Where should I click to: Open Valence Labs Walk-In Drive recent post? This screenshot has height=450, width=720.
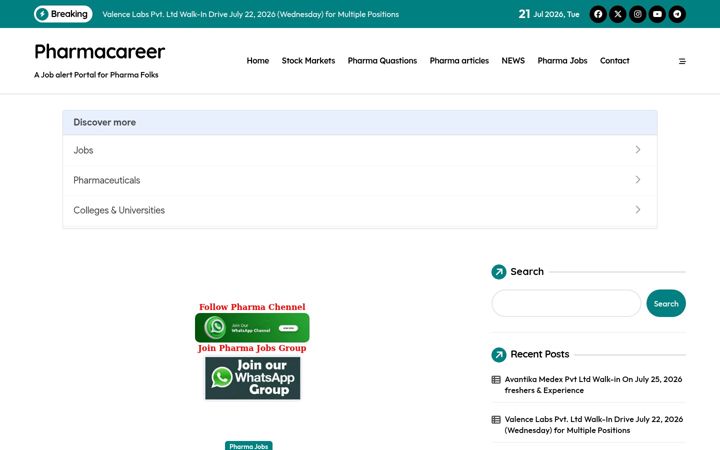pos(594,425)
